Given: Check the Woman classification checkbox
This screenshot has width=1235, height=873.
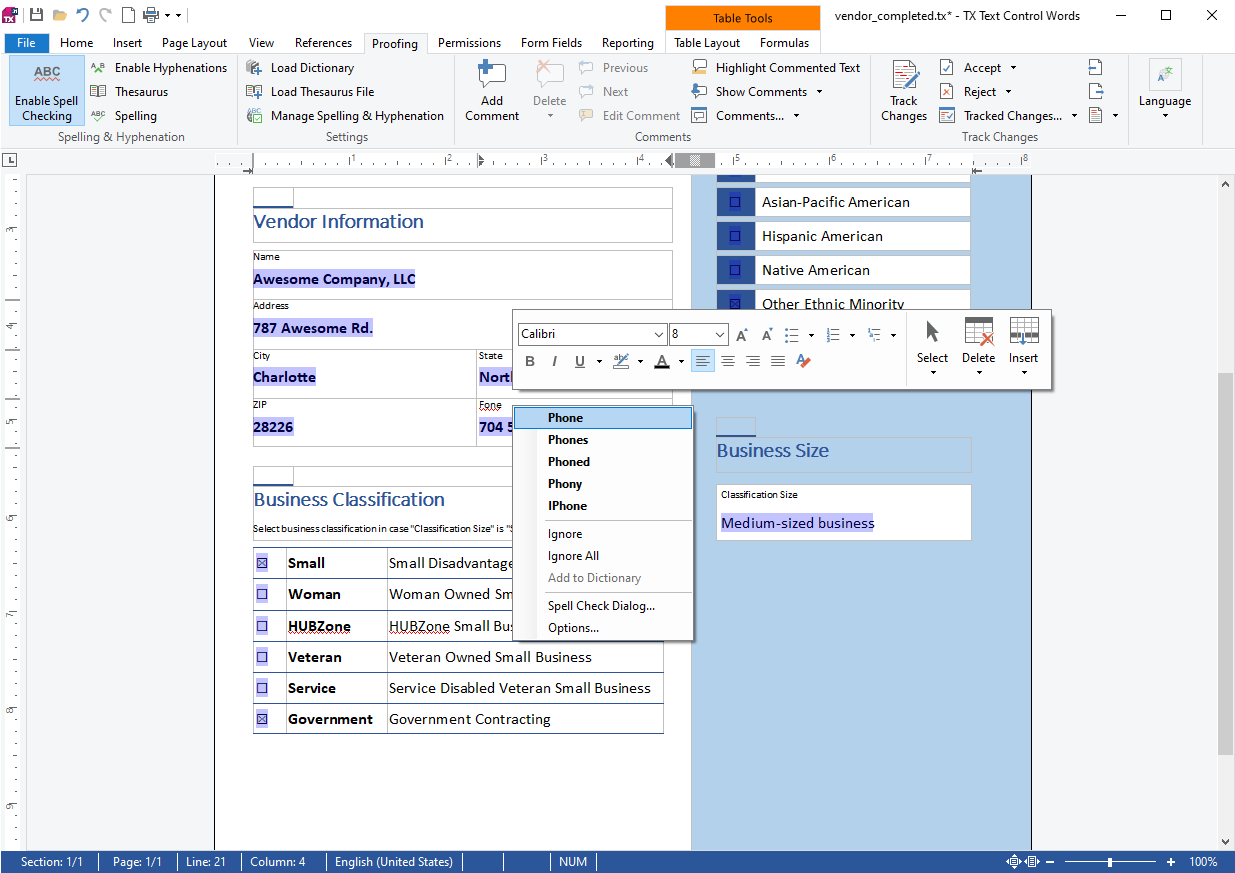Looking at the screenshot, I should tap(262, 594).
